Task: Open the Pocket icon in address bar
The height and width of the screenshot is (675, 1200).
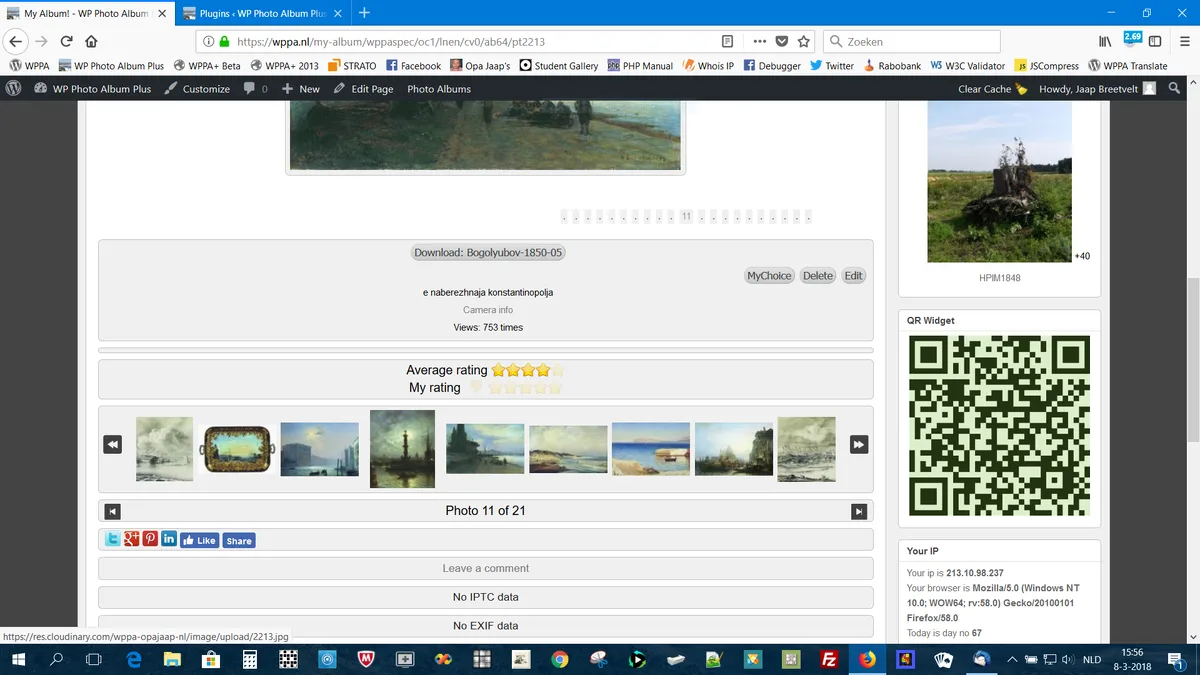Action: 782,42
